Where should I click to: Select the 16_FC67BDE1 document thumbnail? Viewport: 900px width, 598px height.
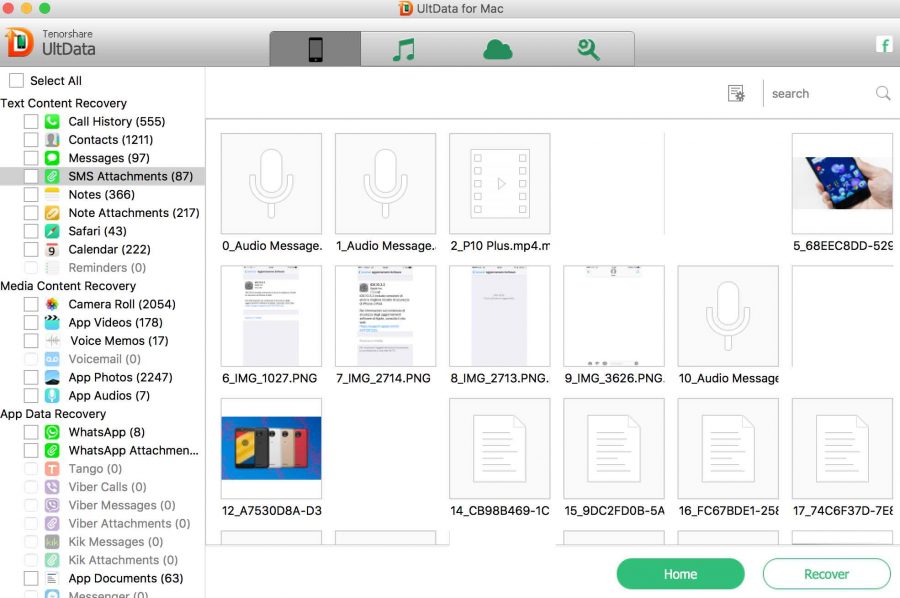[x=728, y=449]
